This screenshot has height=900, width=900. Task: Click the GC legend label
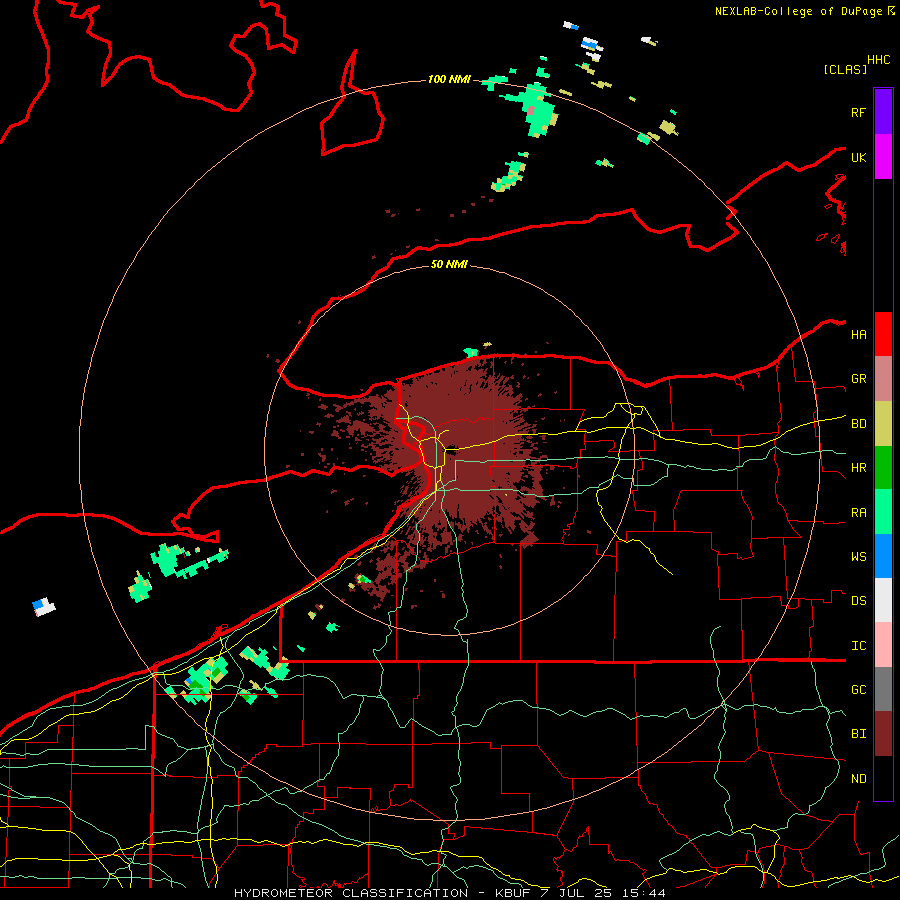point(858,689)
